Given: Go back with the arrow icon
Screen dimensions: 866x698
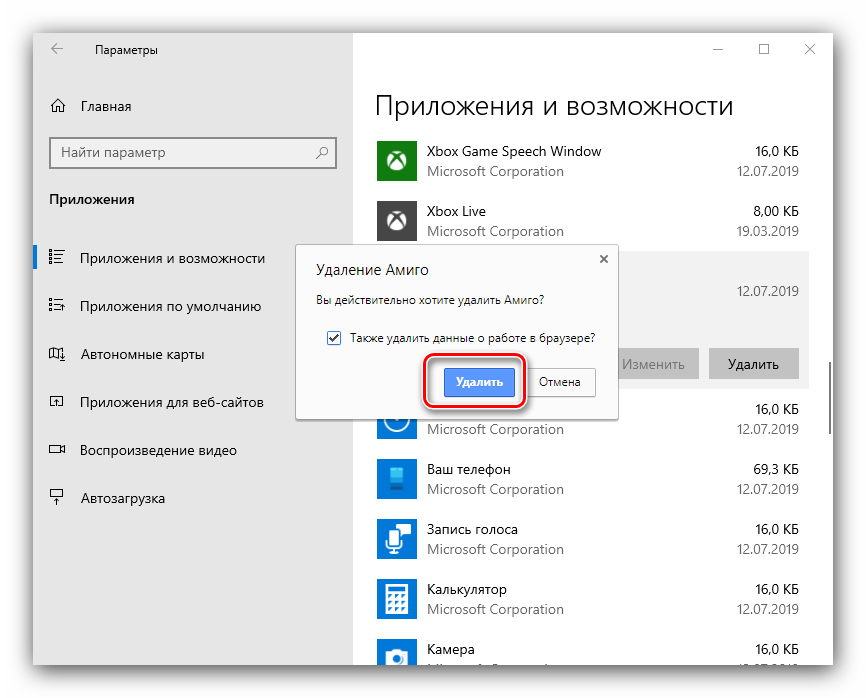Looking at the screenshot, I should coord(57,49).
